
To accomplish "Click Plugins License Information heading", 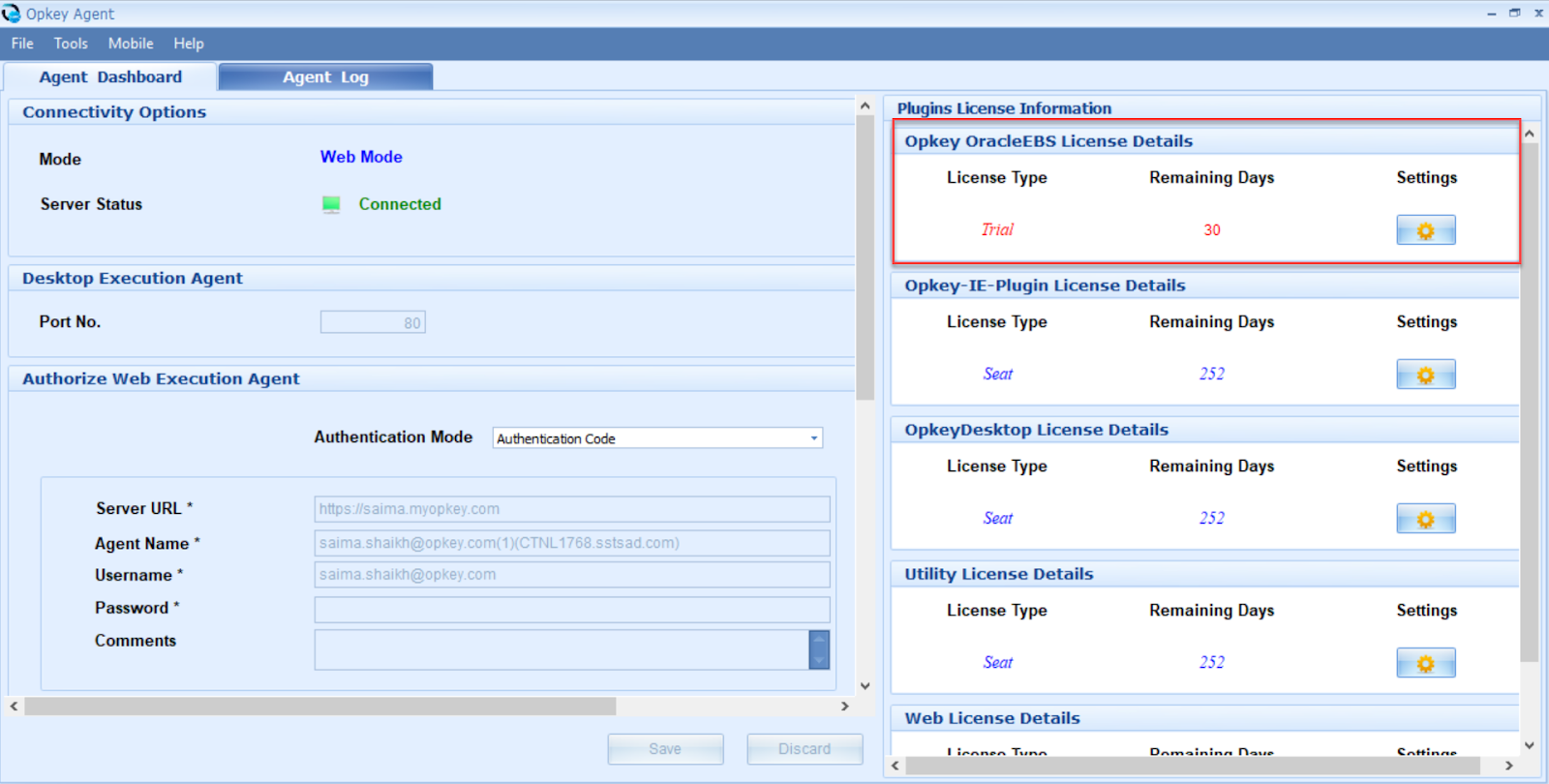I will click(x=1004, y=108).
